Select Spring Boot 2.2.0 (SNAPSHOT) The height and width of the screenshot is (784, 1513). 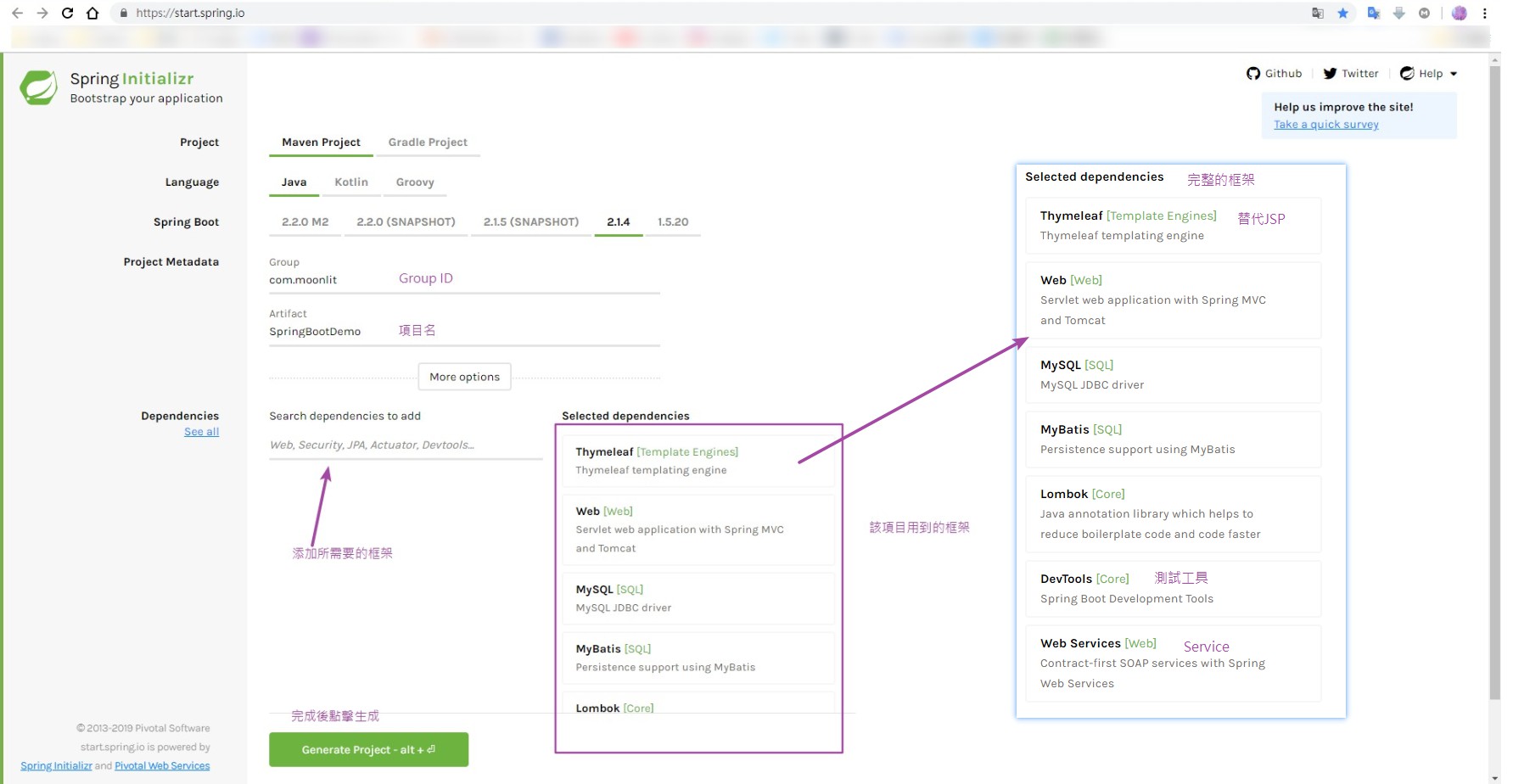pos(406,222)
